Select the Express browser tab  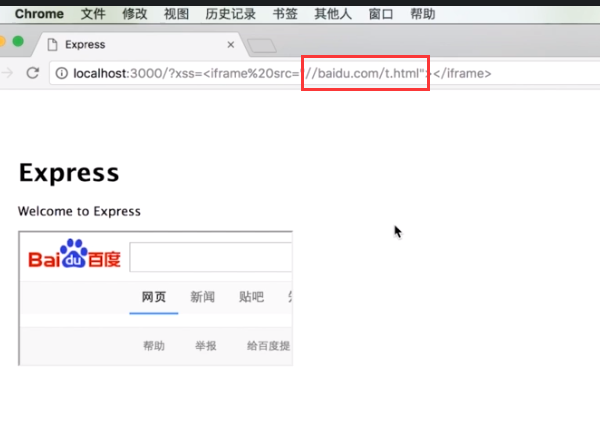click(x=140, y=45)
